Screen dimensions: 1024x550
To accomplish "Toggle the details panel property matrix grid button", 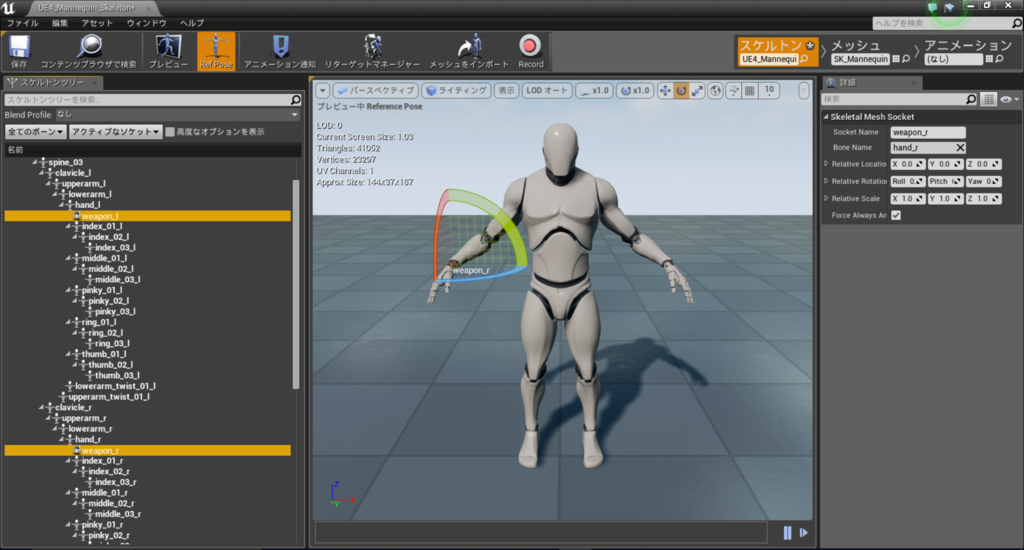I will click(x=989, y=99).
